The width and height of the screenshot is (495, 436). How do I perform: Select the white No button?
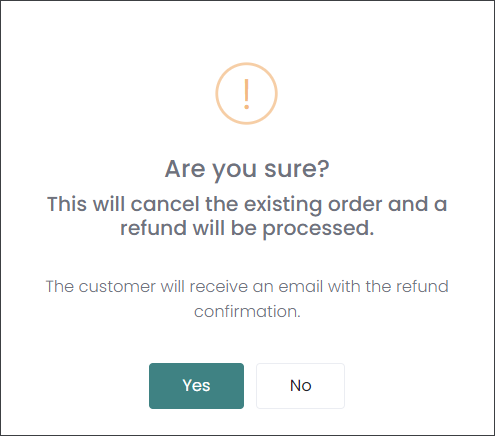point(300,386)
